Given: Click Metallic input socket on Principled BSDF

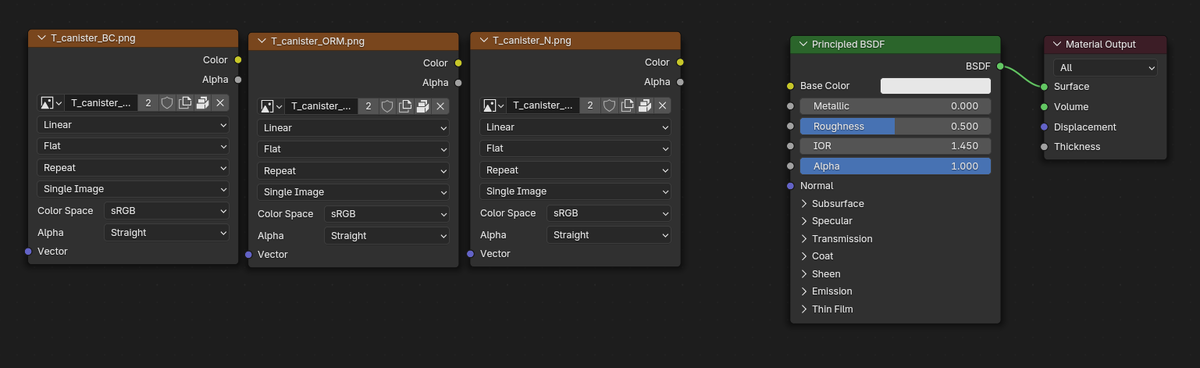Looking at the screenshot, I should [x=791, y=106].
